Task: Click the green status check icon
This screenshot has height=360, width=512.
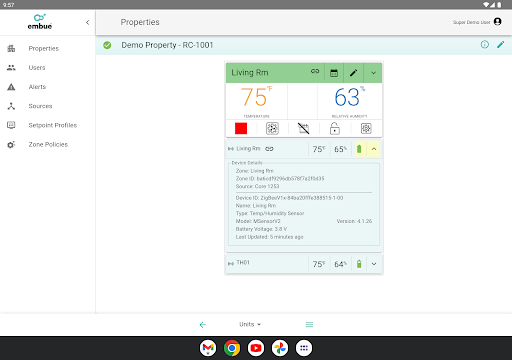Action: (x=107, y=45)
